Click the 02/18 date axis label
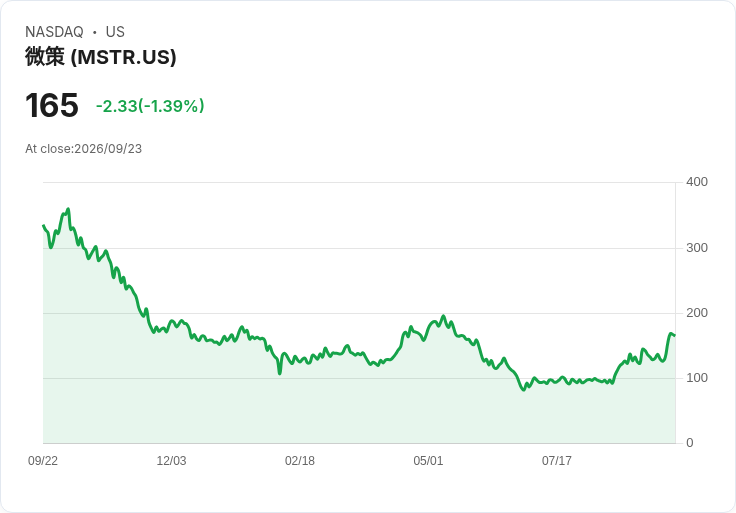736x513 pixels. point(300,460)
